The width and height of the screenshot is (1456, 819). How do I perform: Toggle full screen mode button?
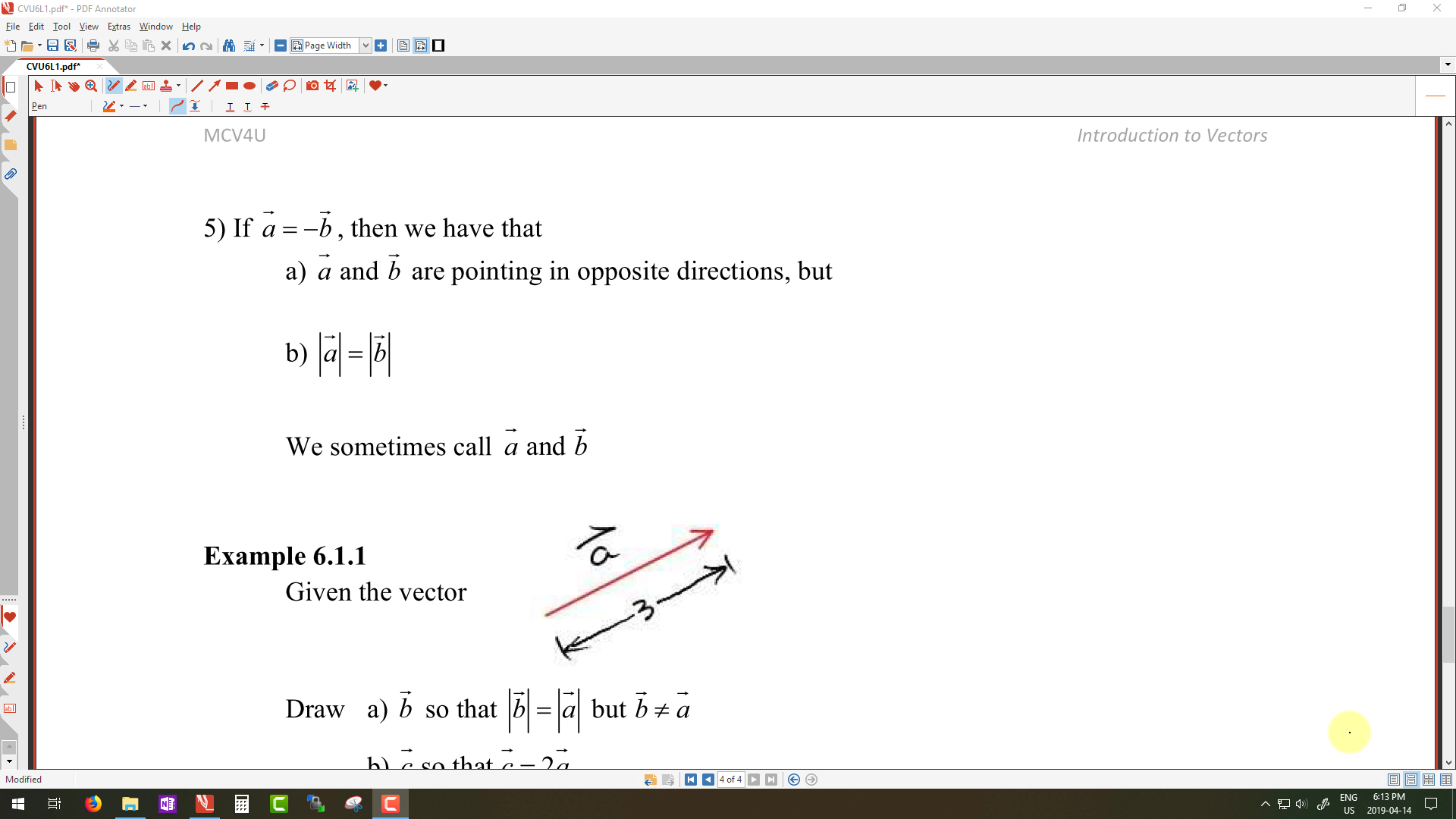[438, 45]
